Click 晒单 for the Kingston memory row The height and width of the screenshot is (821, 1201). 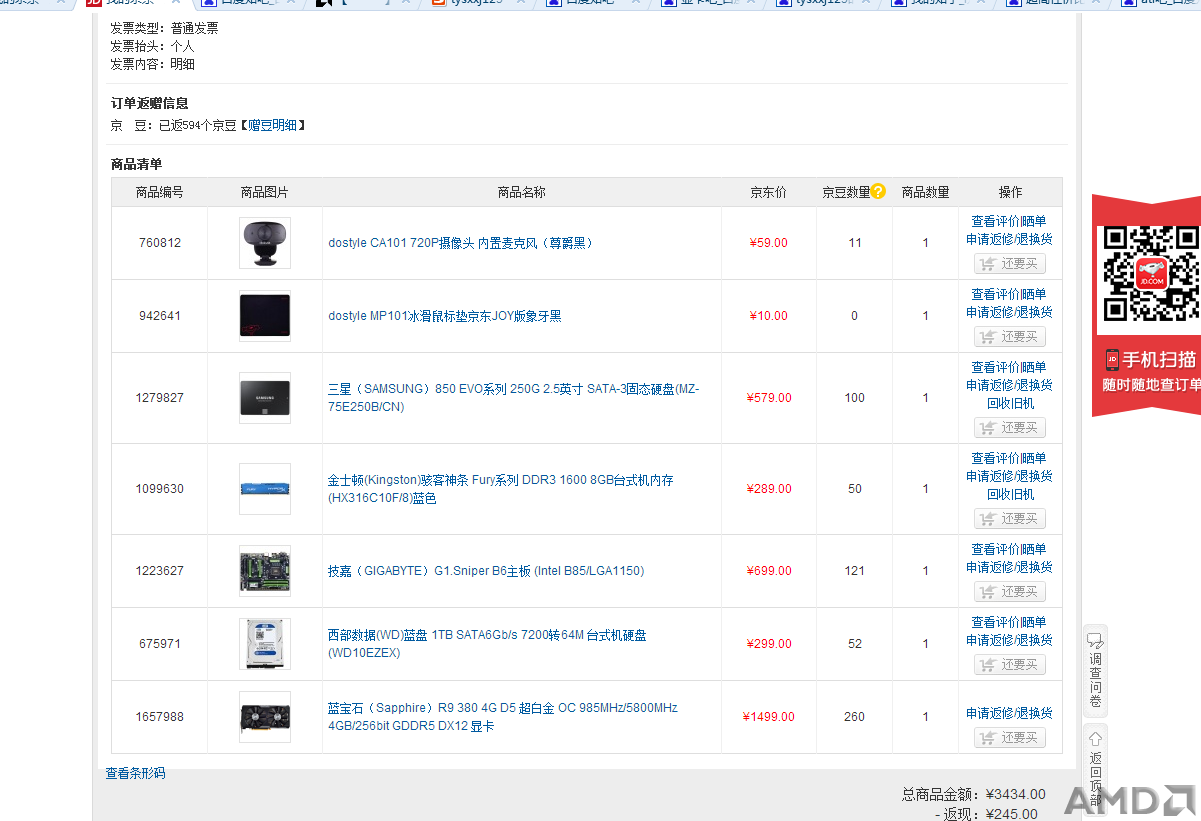point(1035,459)
